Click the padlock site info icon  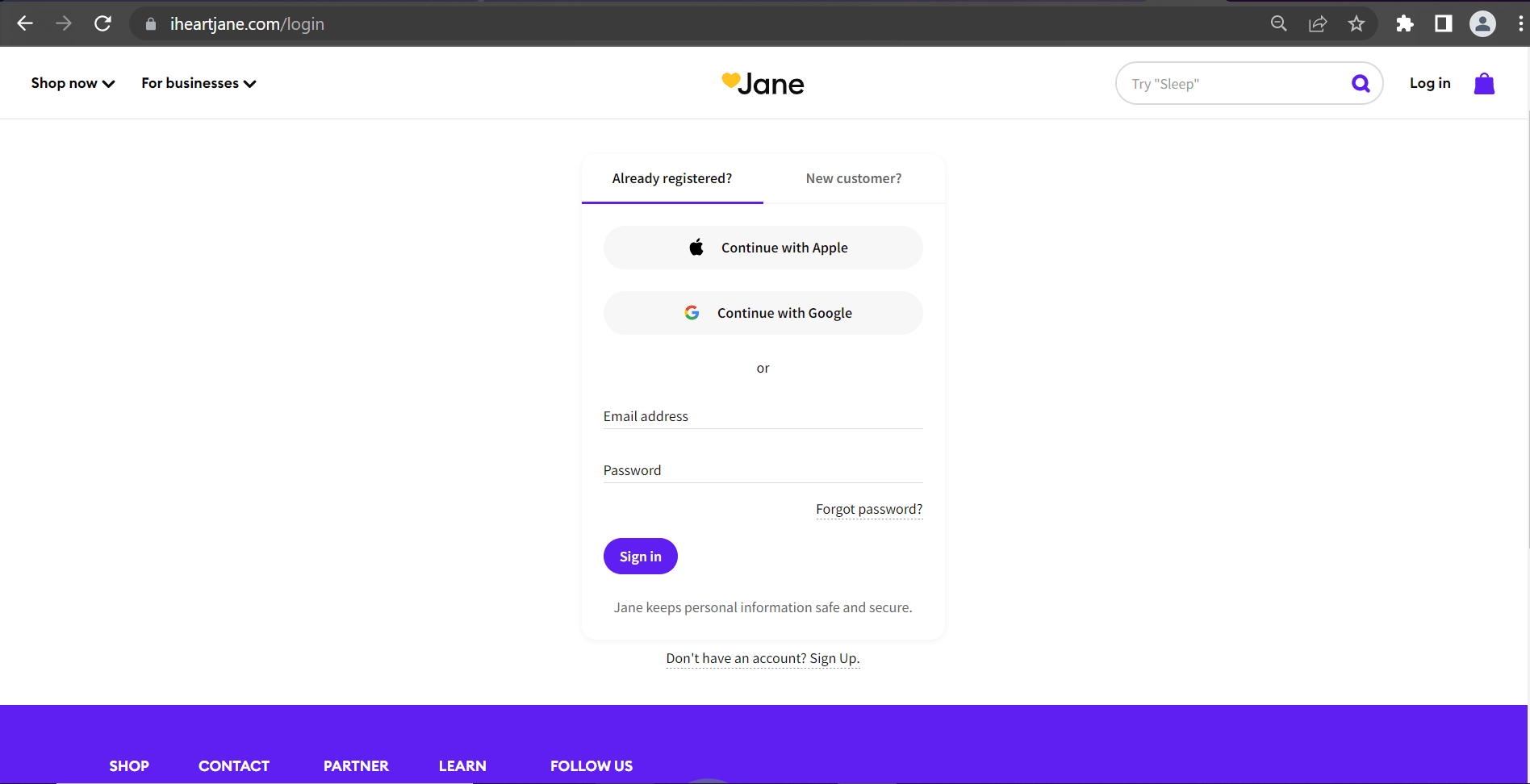pyautogui.click(x=151, y=24)
